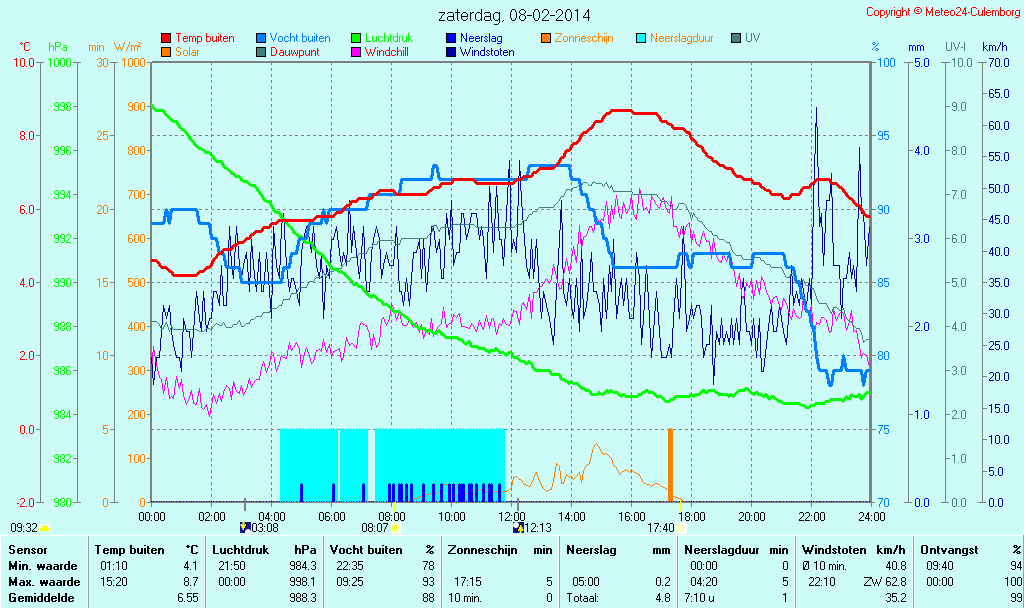Click the sunrise icon next to 08:07

click(x=395, y=527)
